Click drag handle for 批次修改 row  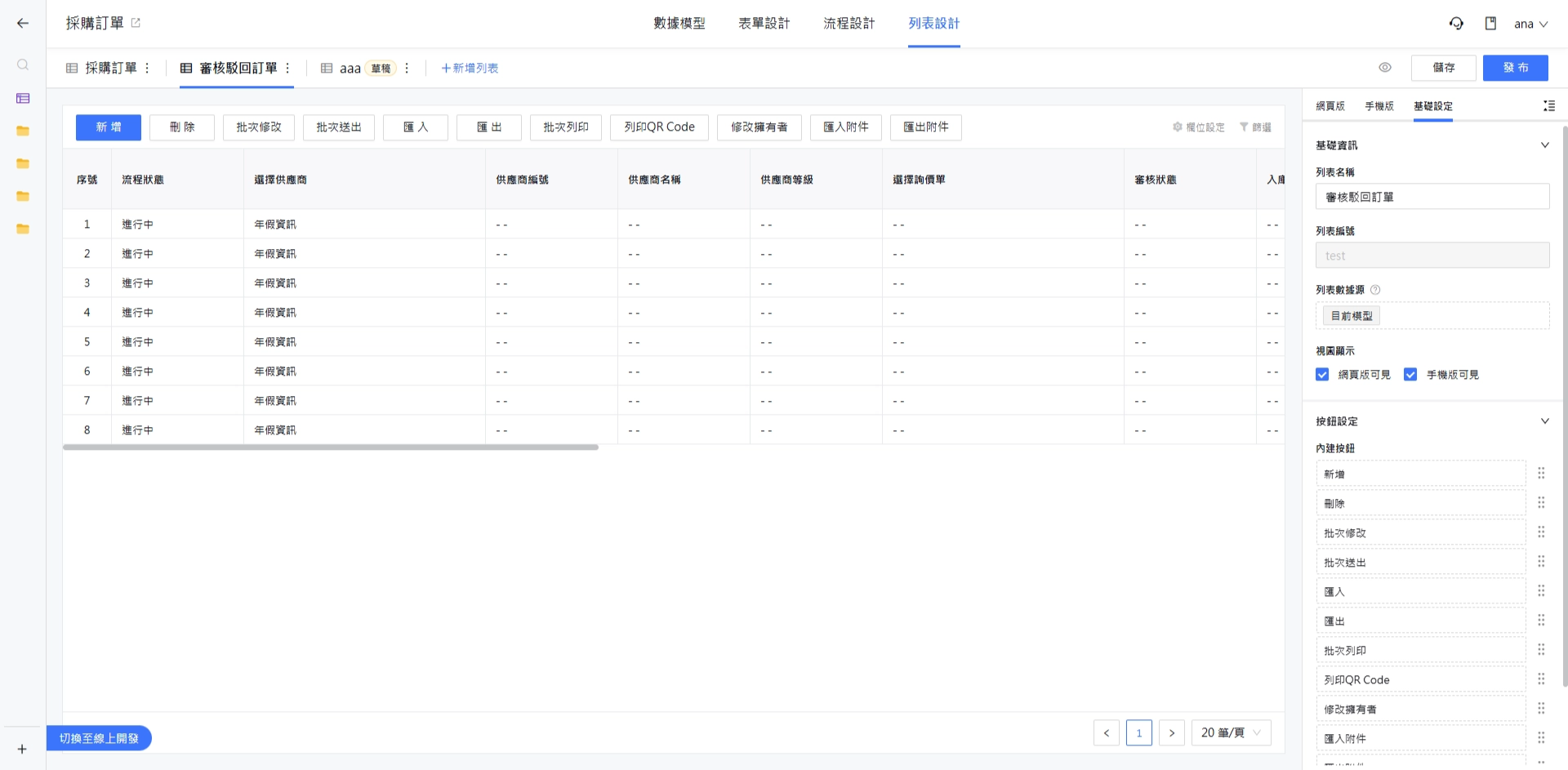click(1541, 532)
